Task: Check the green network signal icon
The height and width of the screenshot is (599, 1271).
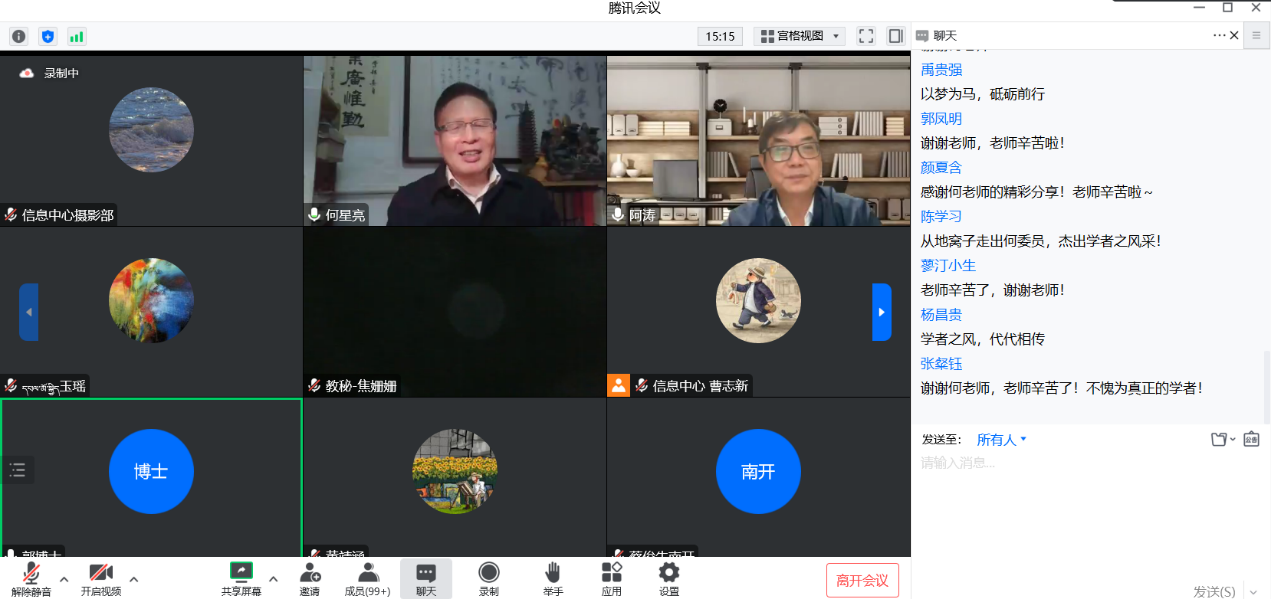Action: pyautogui.click(x=76, y=36)
